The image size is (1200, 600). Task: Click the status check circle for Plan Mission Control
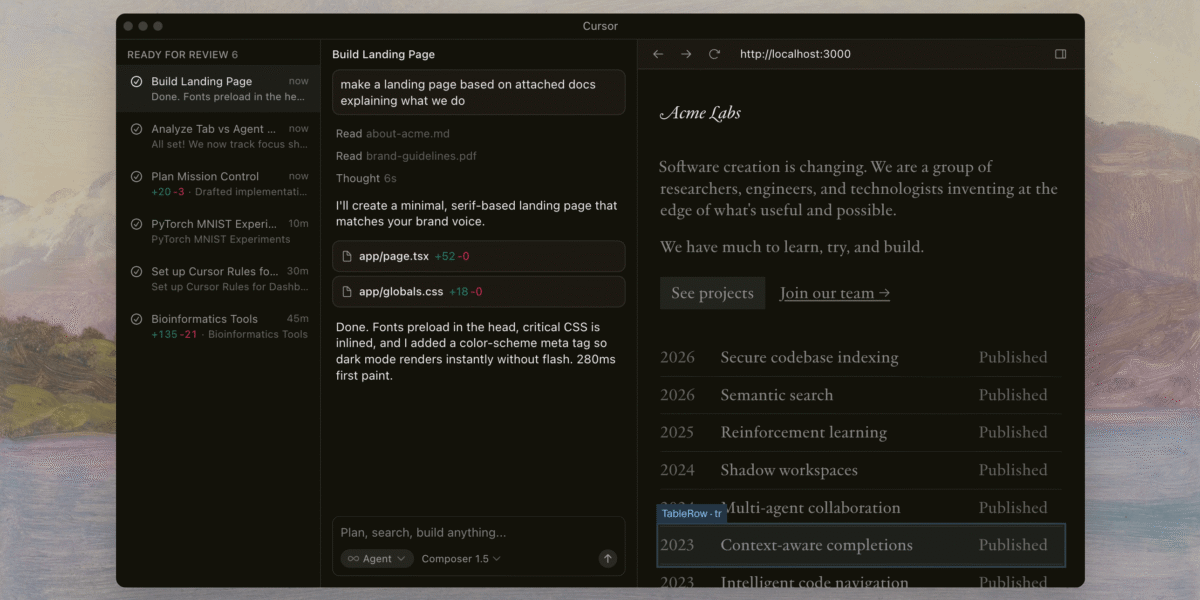coord(136,177)
